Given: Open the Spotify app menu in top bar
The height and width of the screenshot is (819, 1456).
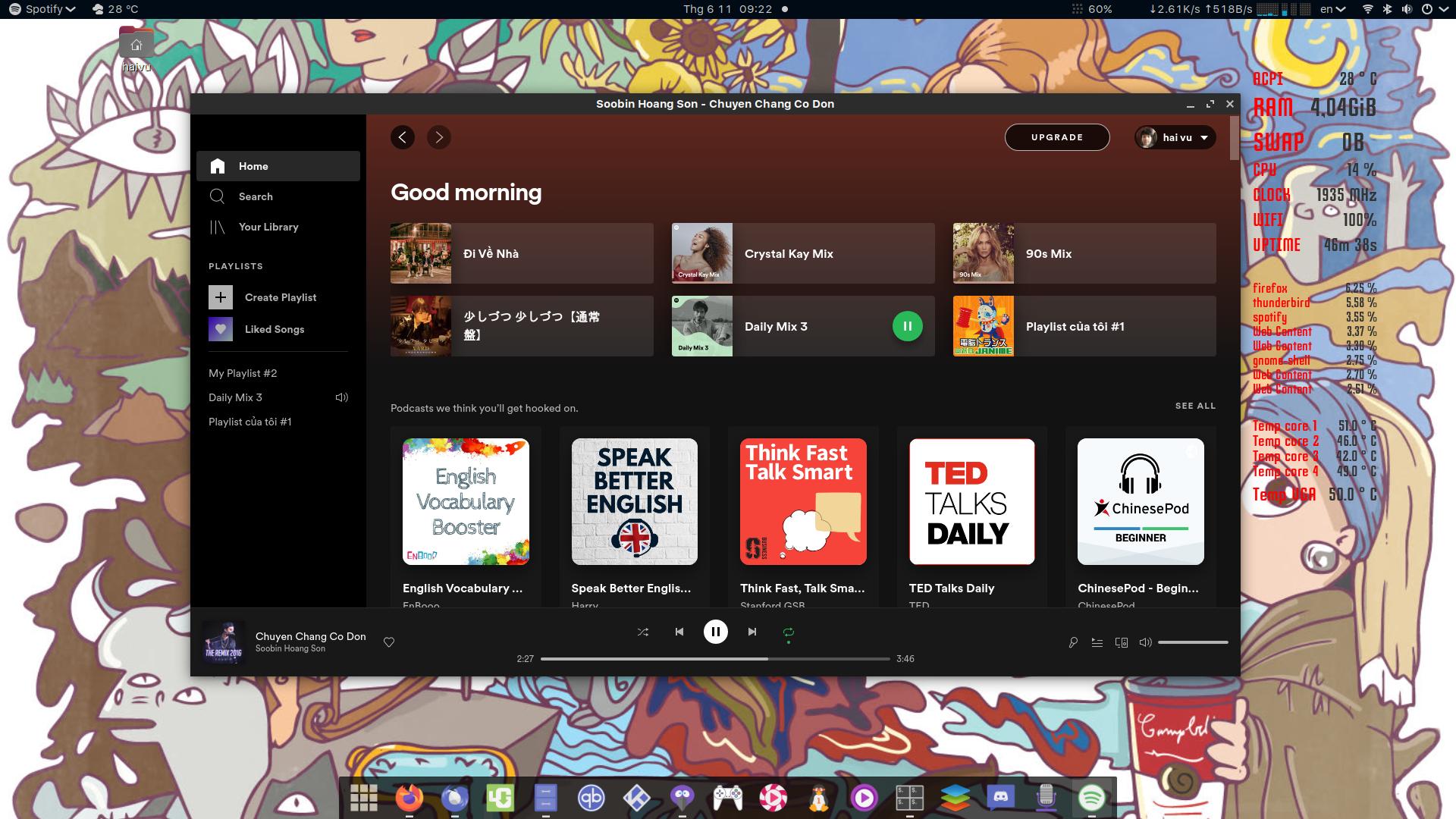Looking at the screenshot, I should 42,9.
